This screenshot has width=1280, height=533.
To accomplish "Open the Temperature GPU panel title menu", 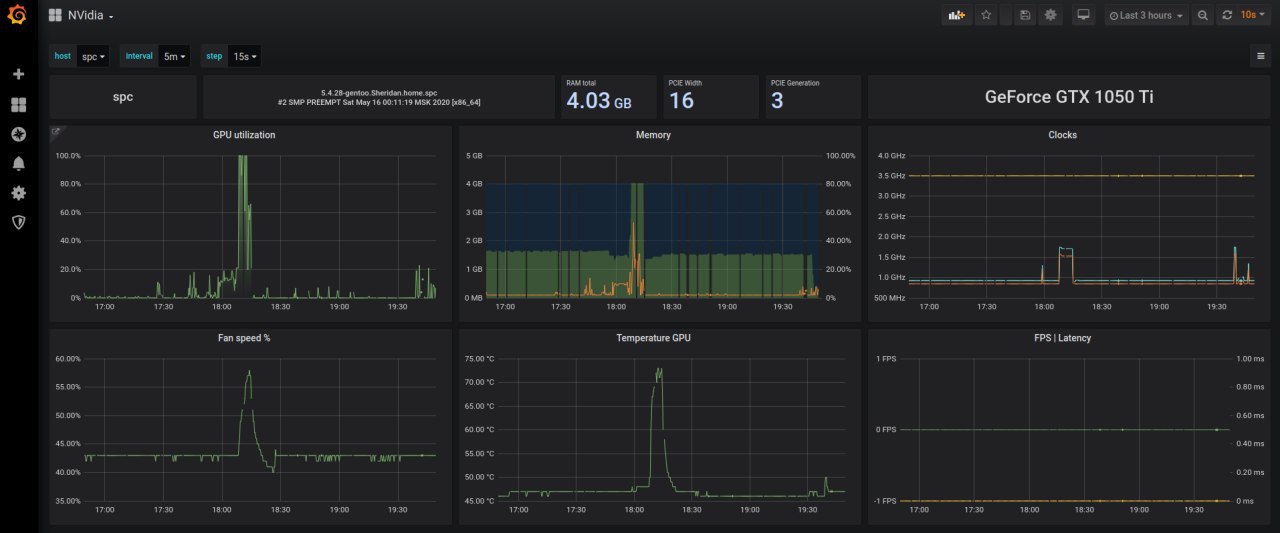I will click(653, 338).
